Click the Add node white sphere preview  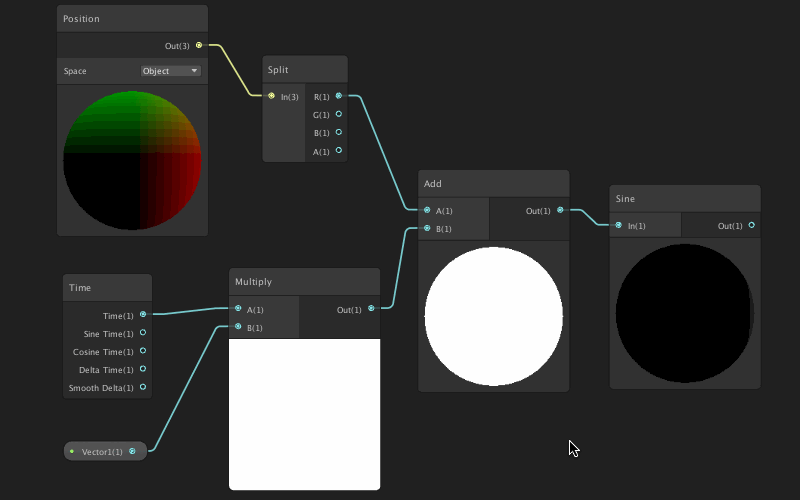pyautogui.click(x=493, y=316)
